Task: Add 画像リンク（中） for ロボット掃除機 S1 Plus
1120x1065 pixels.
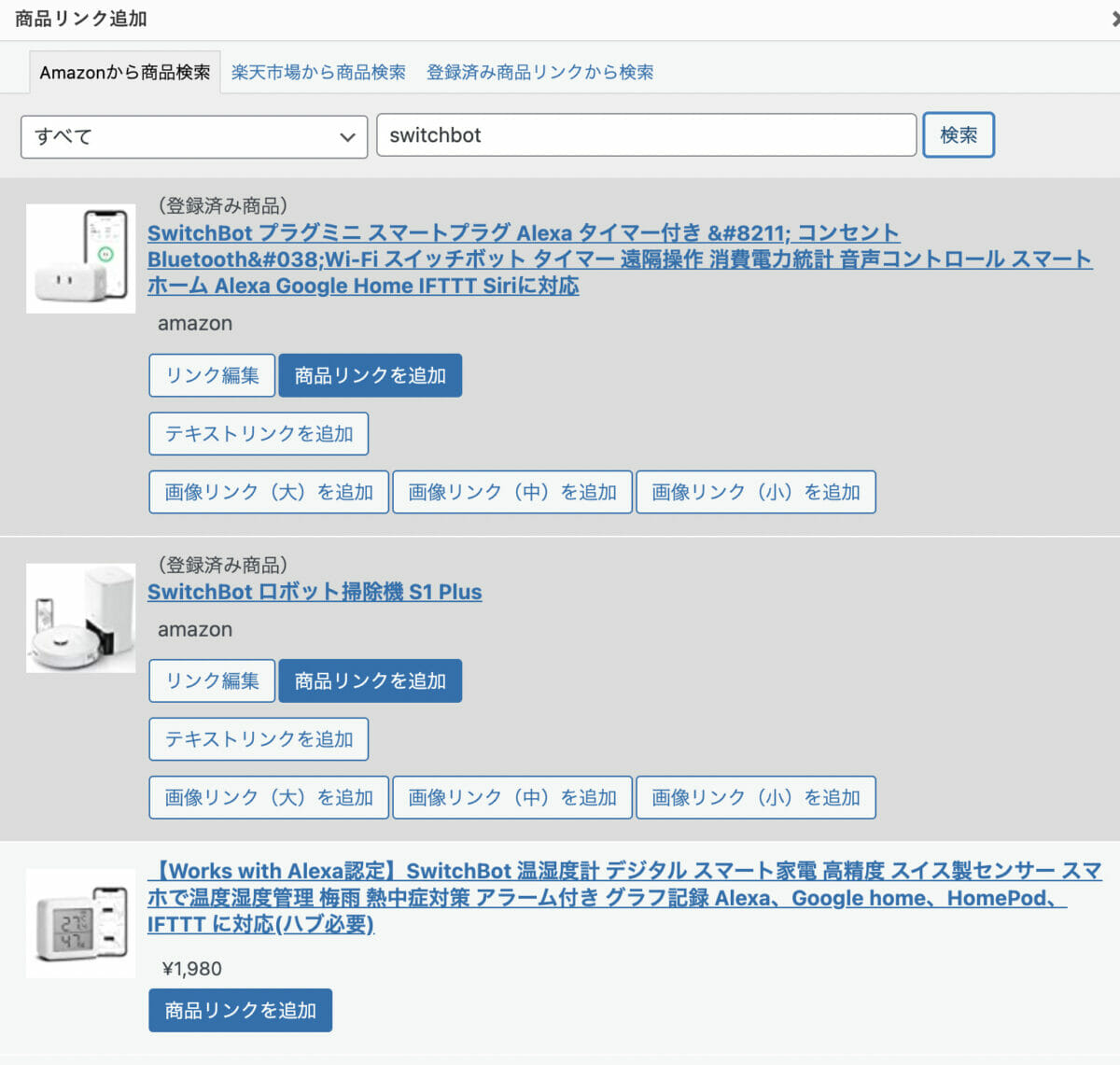Action: (512, 797)
